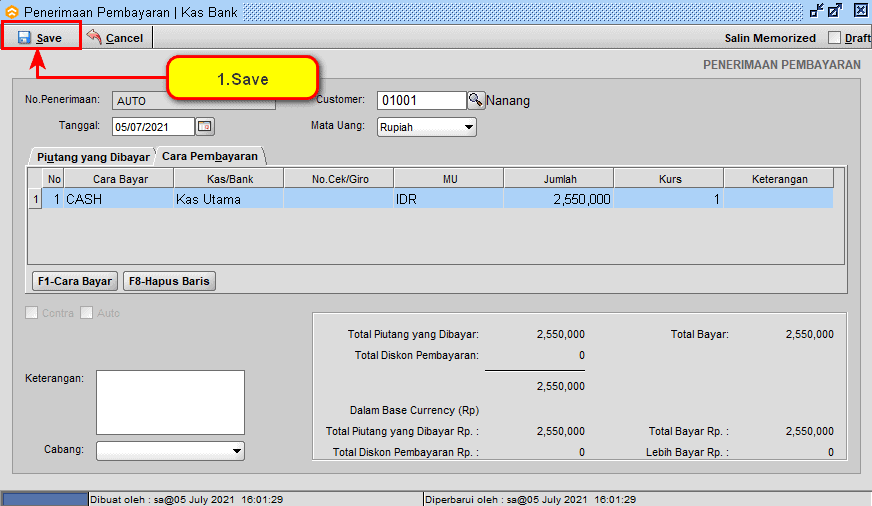Click the customer search magnifier icon
Screen dimensions: 872x506
tap(475, 100)
